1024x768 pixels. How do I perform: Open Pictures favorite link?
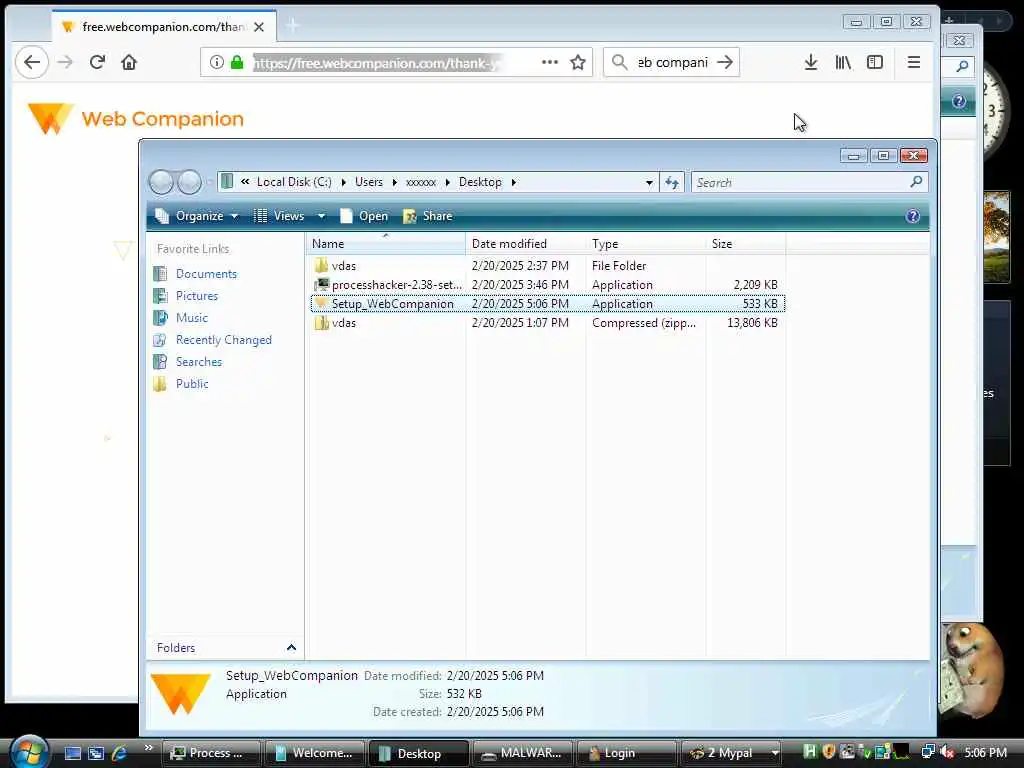click(197, 296)
